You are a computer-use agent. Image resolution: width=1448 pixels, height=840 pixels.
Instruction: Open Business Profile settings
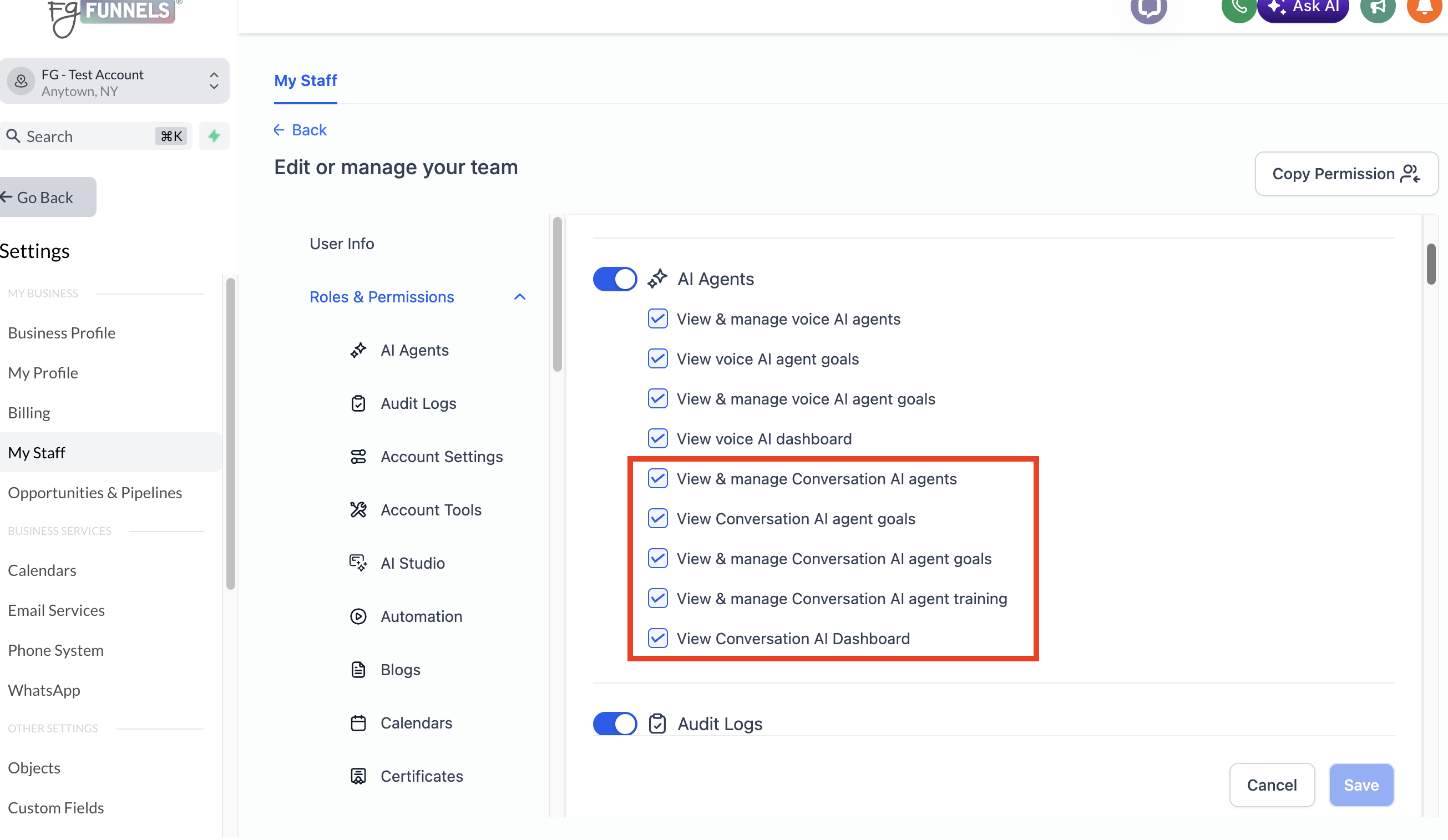62,333
